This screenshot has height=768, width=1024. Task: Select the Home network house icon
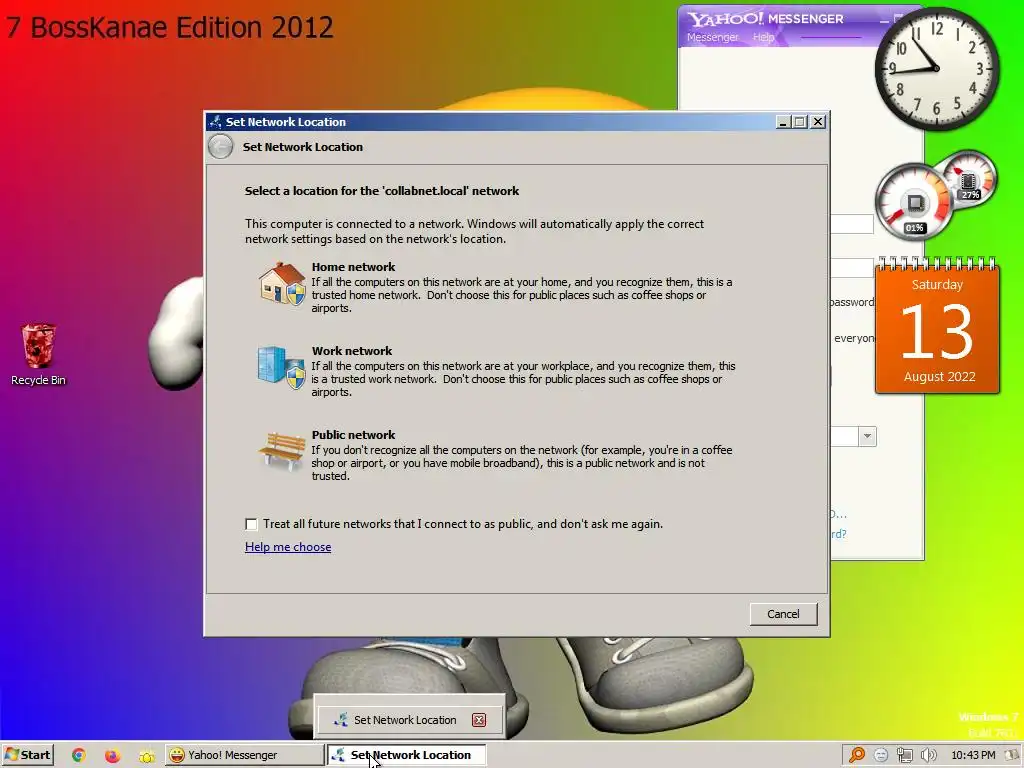[282, 283]
